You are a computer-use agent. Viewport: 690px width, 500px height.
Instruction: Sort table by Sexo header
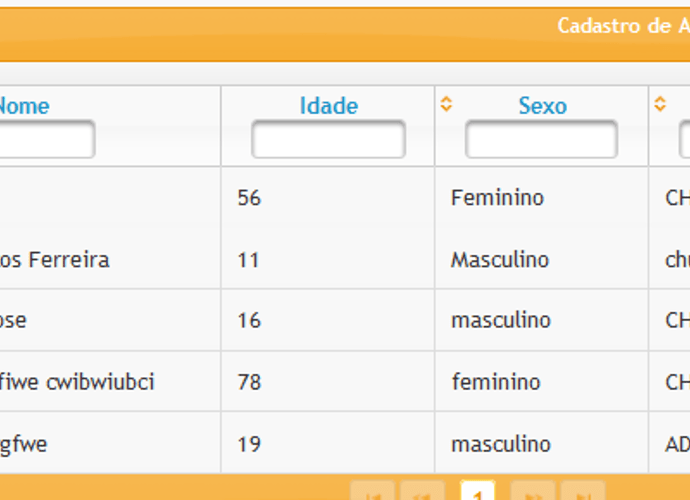click(542, 106)
